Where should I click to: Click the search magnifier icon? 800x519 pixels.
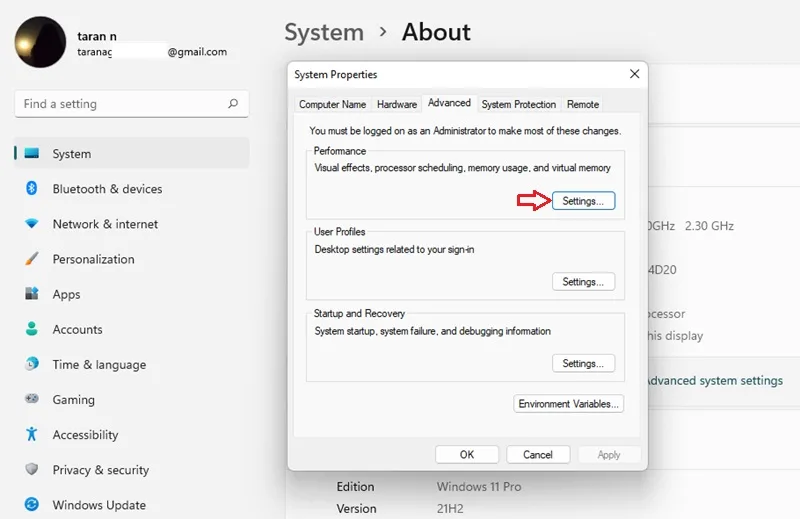[233, 104]
